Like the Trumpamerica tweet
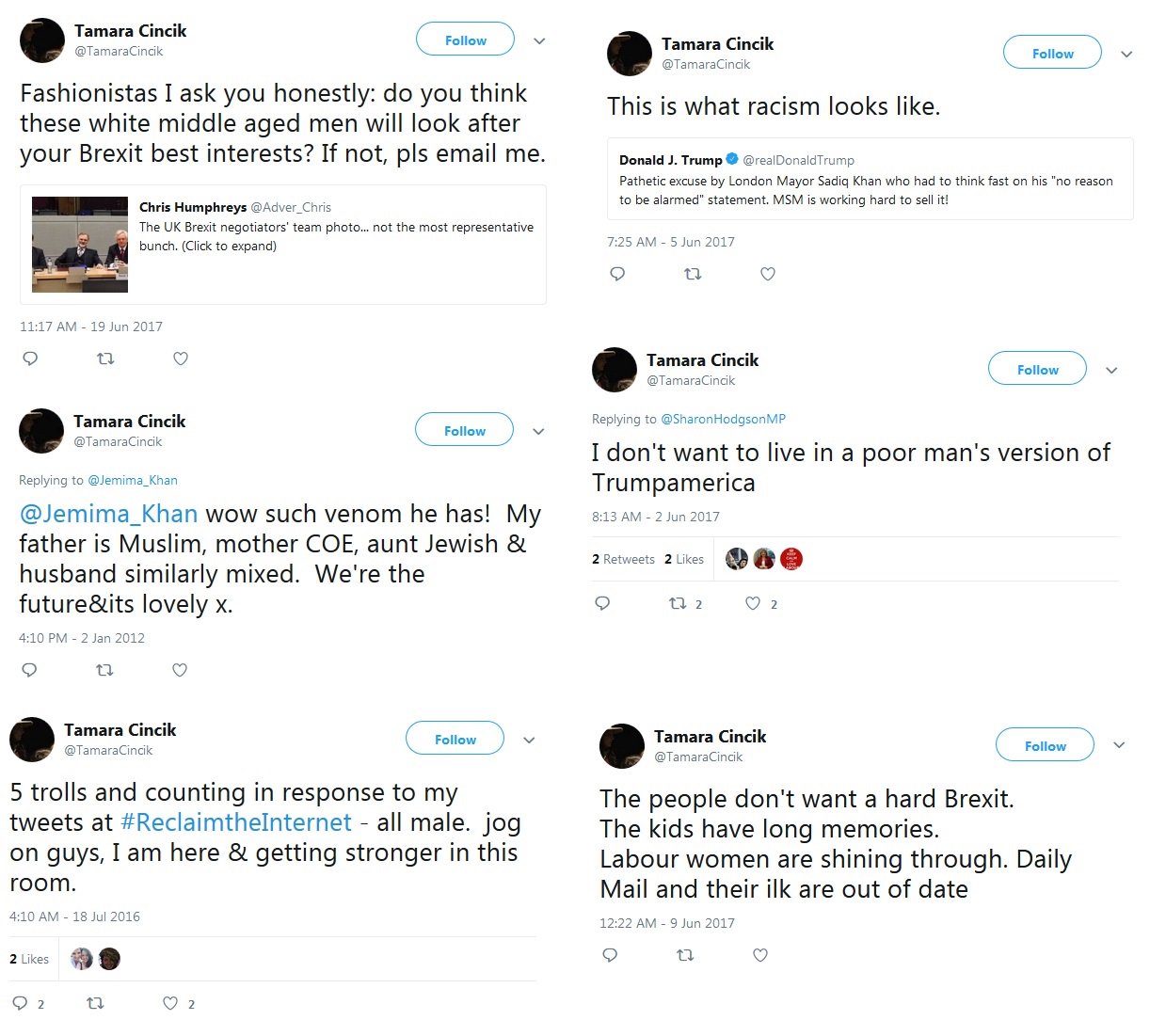Image resolution: width=1150 pixels, height=1036 pixels. point(753,603)
